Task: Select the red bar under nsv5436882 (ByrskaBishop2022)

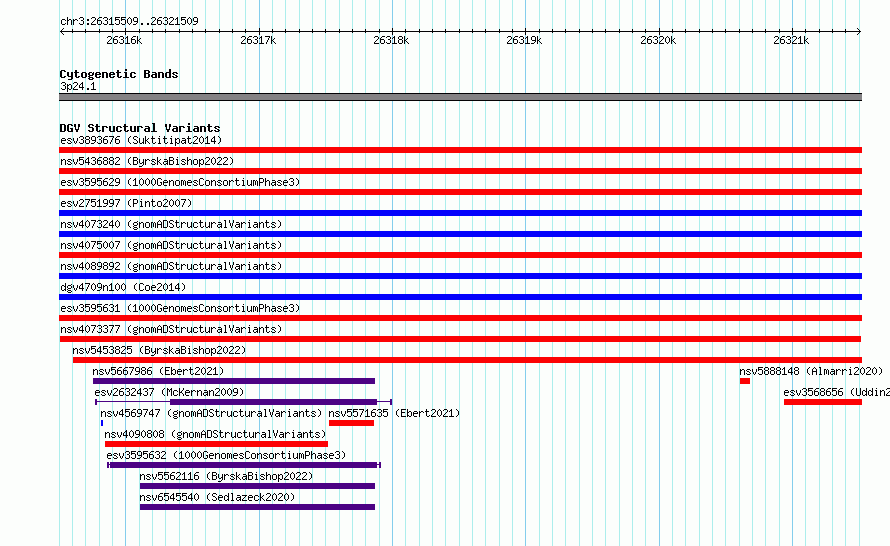Action: pyautogui.click(x=460, y=171)
